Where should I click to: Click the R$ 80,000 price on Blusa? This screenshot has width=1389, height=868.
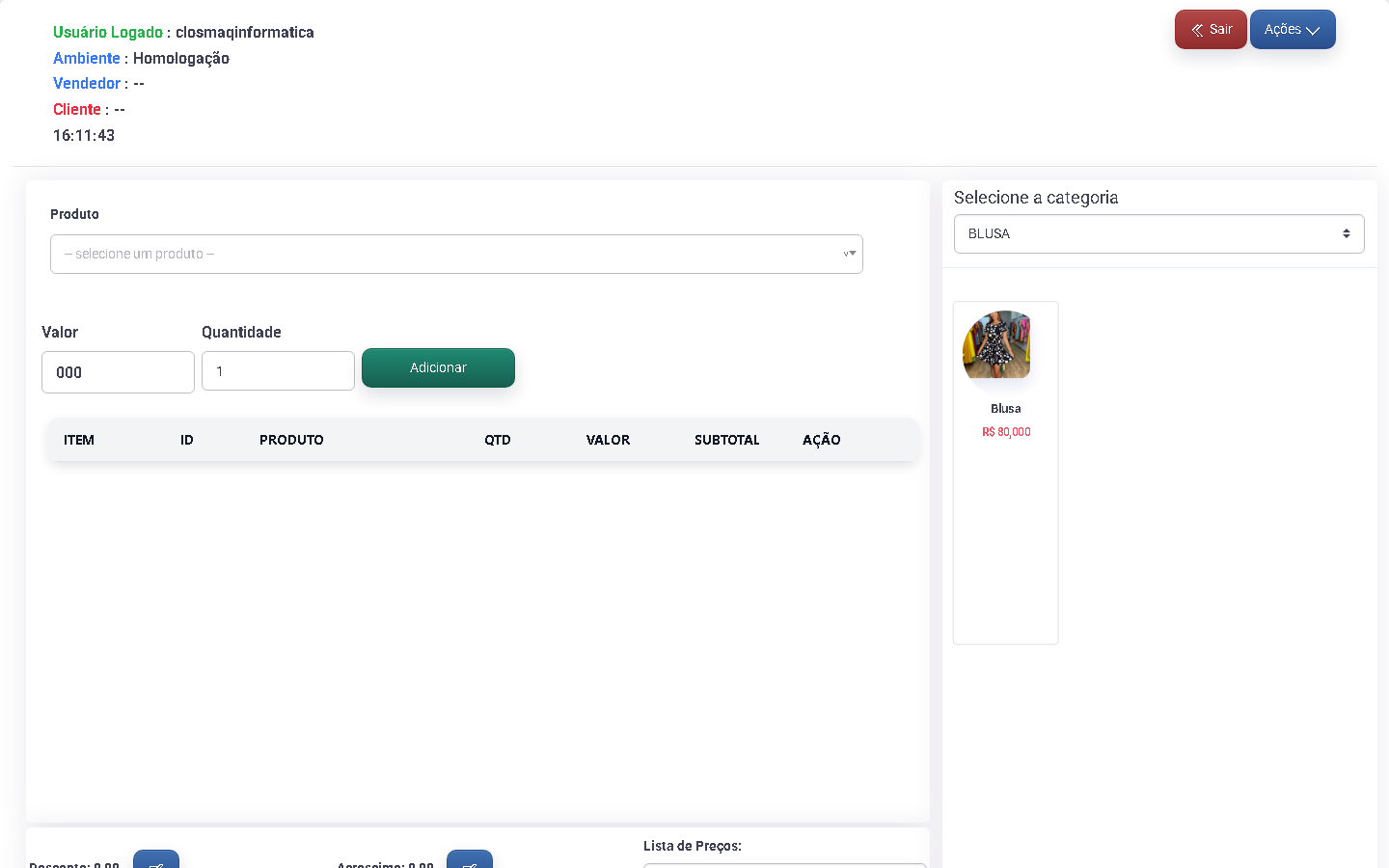1006,432
